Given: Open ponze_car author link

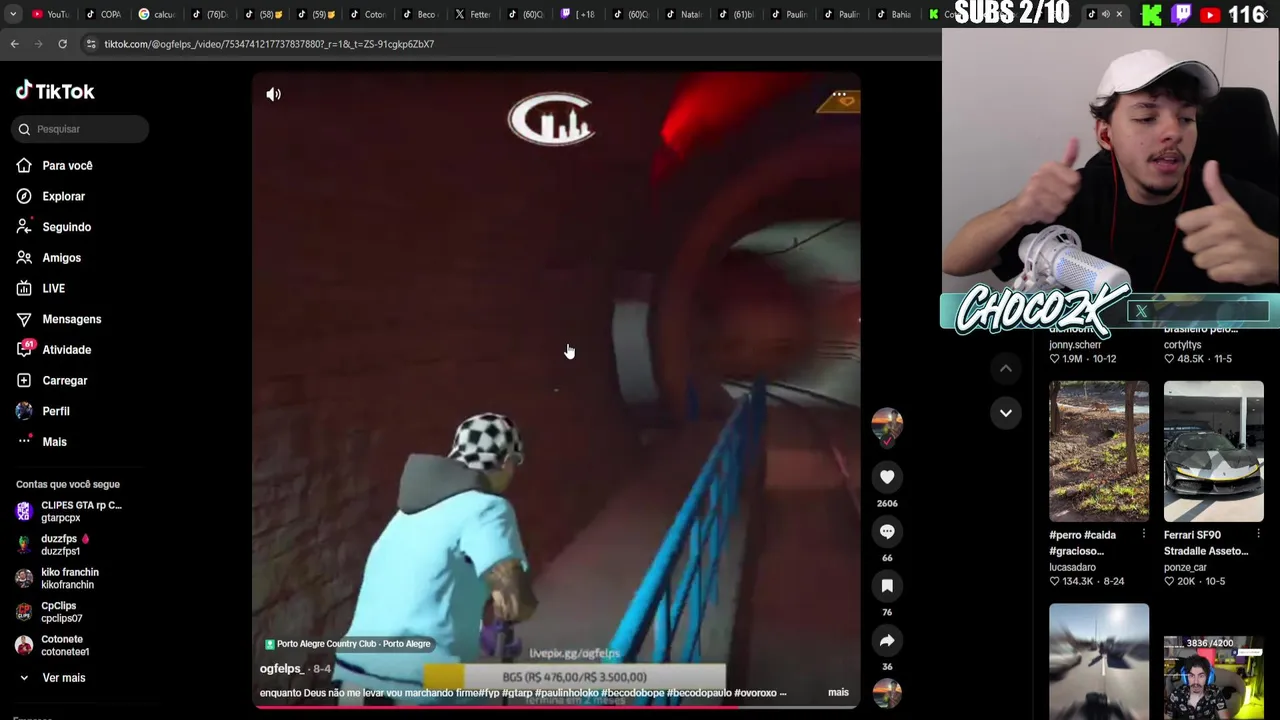Looking at the screenshot, I should (x=1185, y=567).
